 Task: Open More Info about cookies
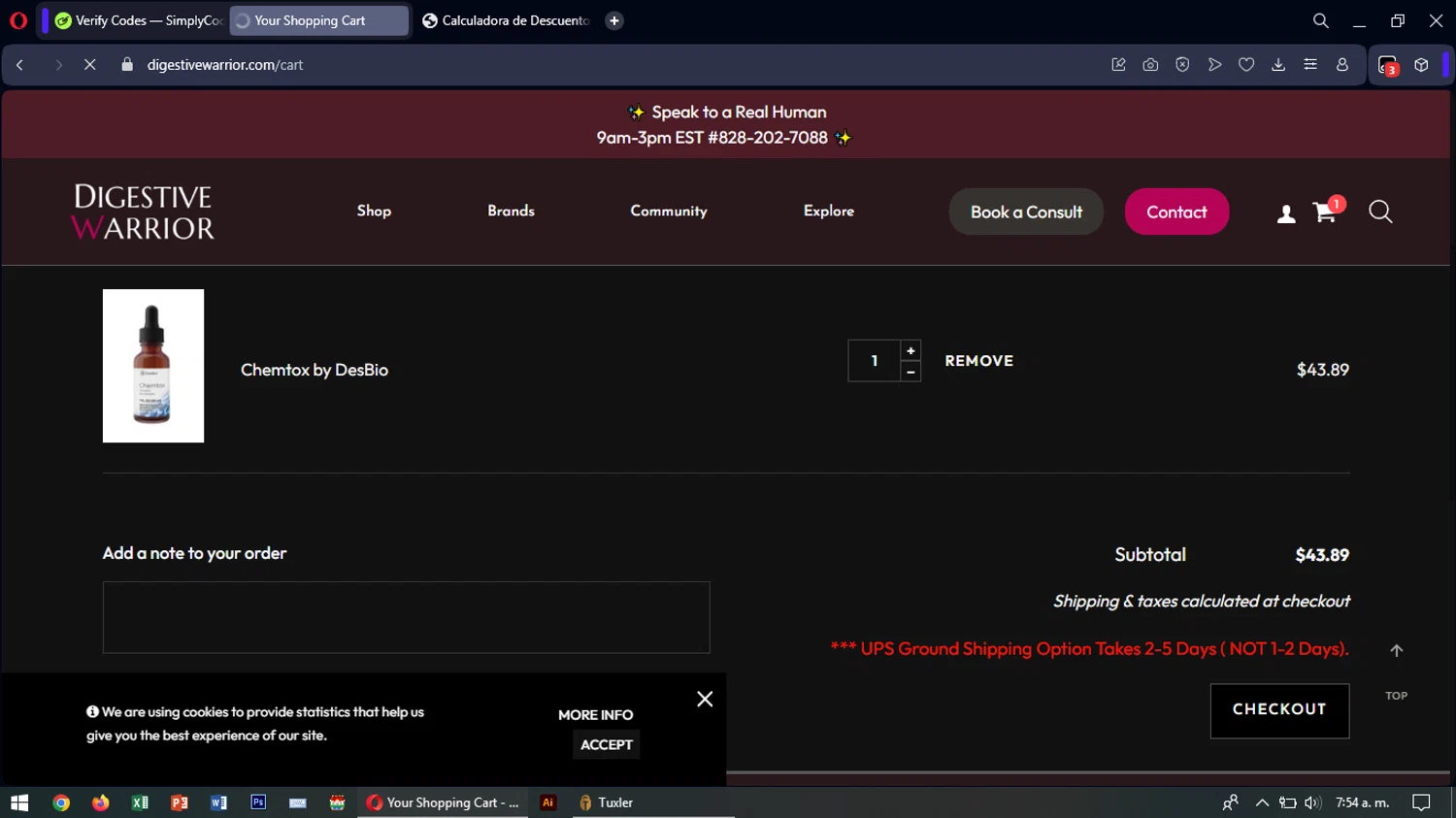click(595, 715)
